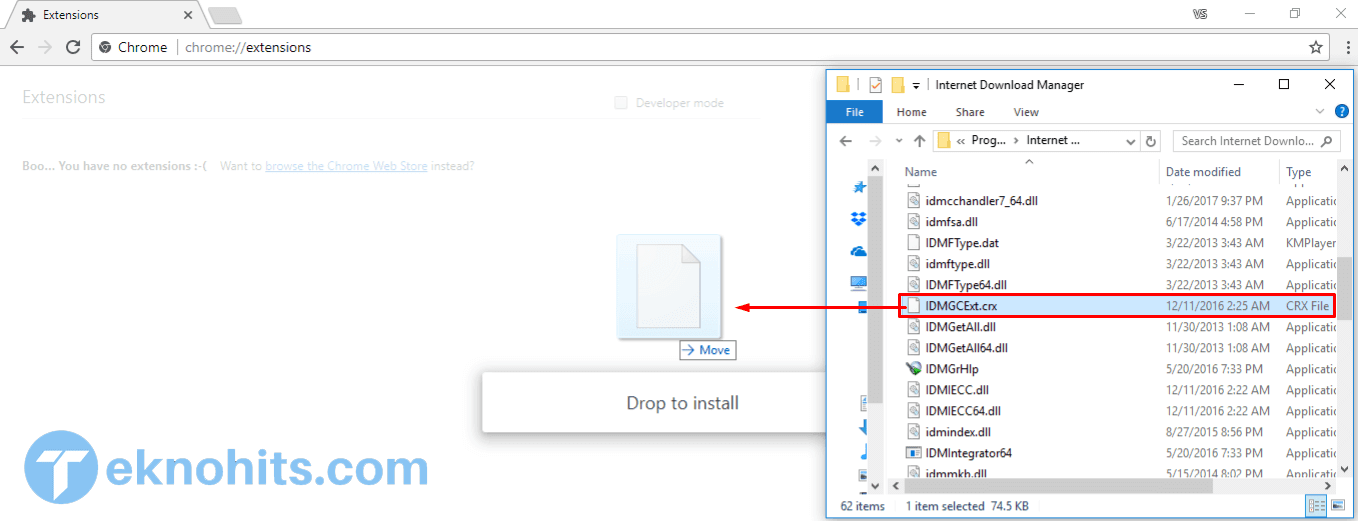Image resolution: width=1358 pixels, height=521 pixels.
Task: Click the navigation pane scroll-up arrow
Action: pos(876,169)
